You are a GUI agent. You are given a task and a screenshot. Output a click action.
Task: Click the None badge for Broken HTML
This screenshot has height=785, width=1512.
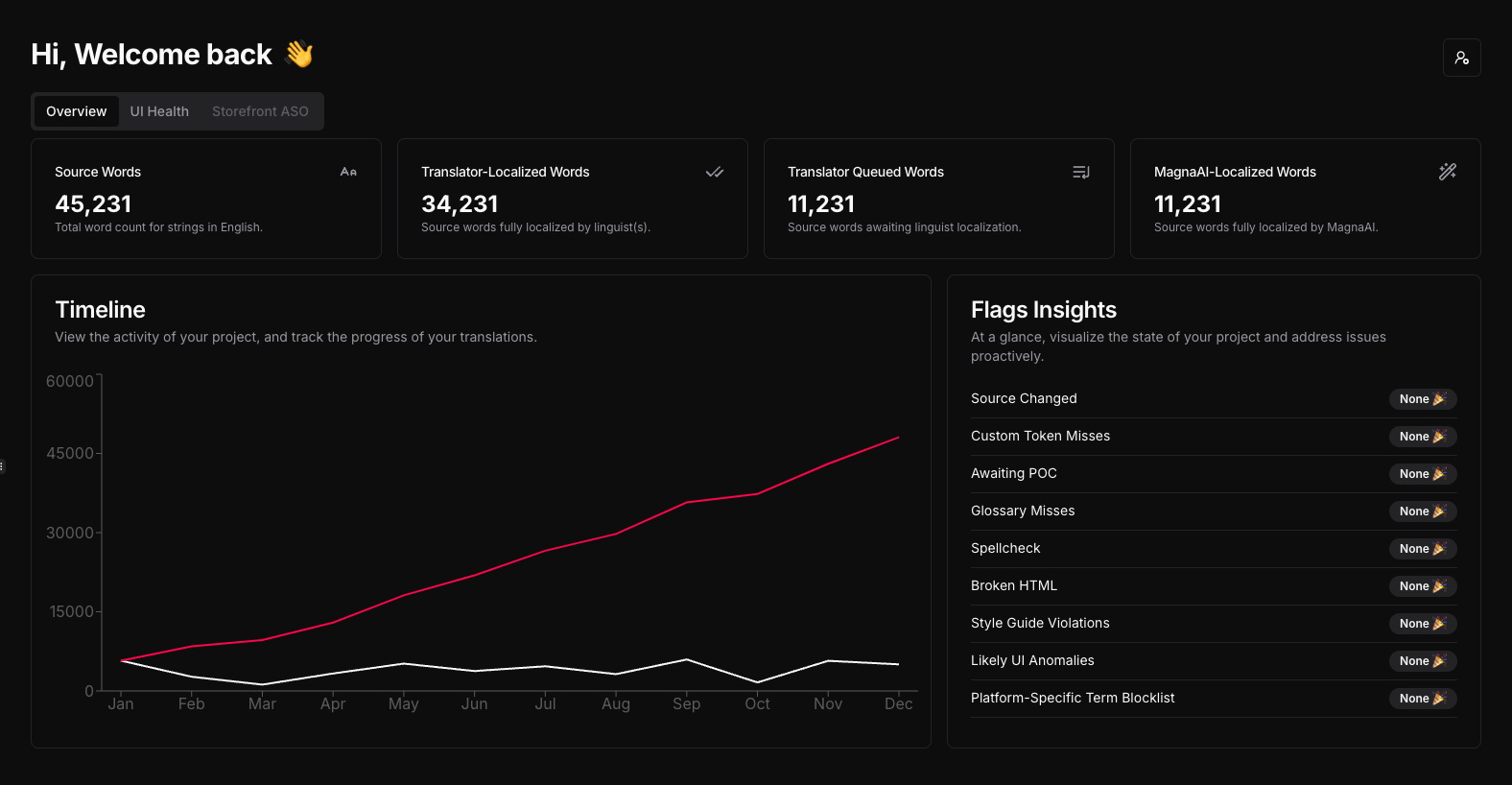(x=1423, y=586)
